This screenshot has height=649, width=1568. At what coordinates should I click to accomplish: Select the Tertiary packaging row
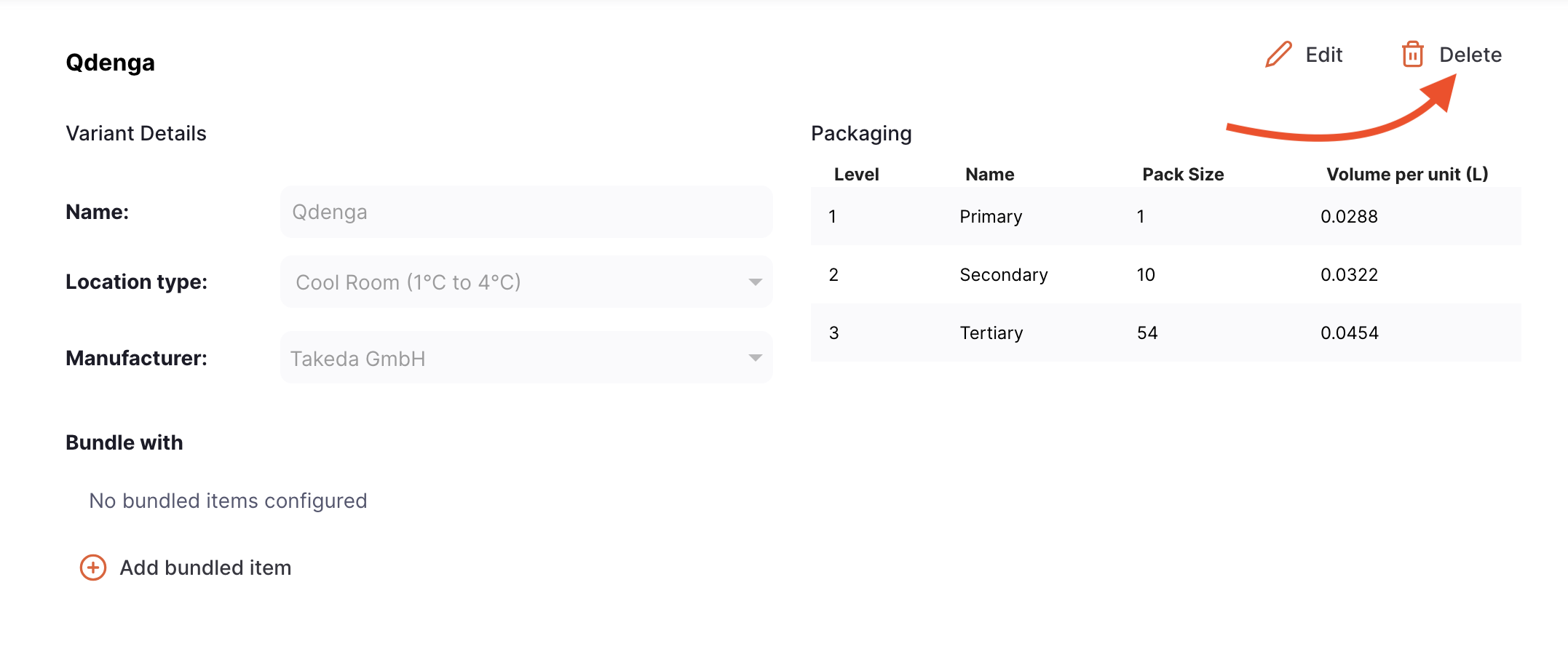pyautogui.click(x=1165, y=333)
